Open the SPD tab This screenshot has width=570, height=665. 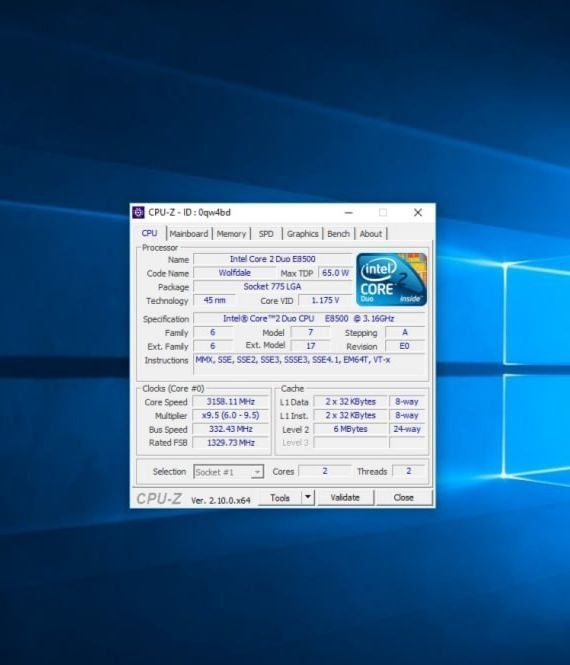click(266, 234)
